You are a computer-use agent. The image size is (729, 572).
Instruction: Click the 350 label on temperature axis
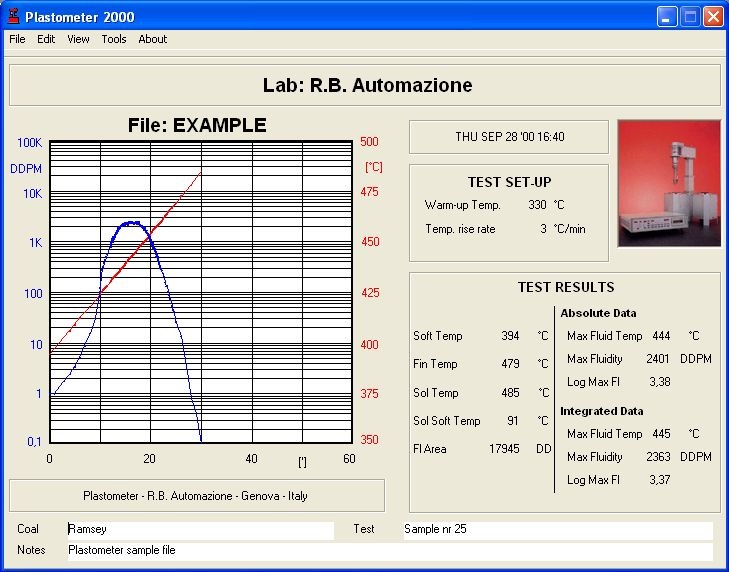point(369,440)
